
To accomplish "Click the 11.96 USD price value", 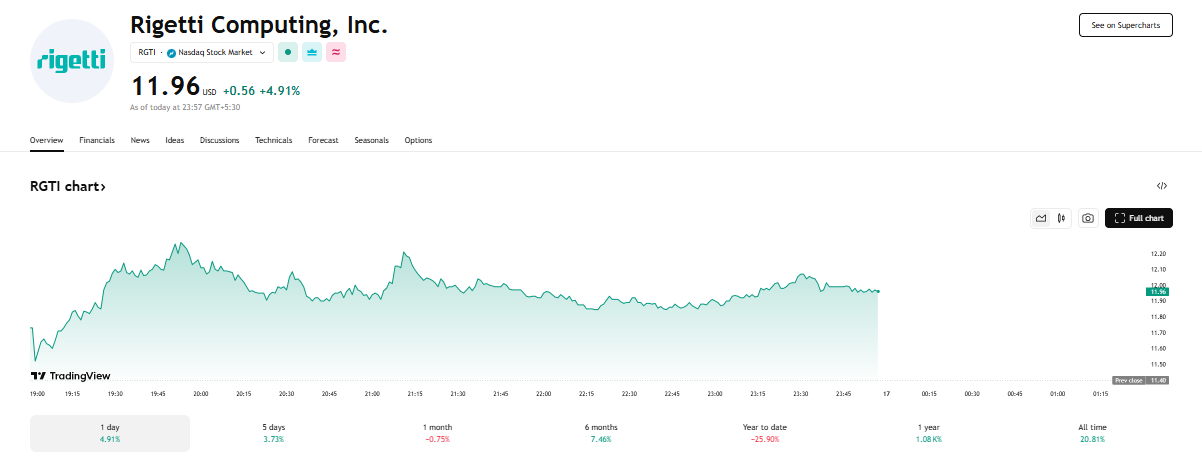I will tap(173, 87).
